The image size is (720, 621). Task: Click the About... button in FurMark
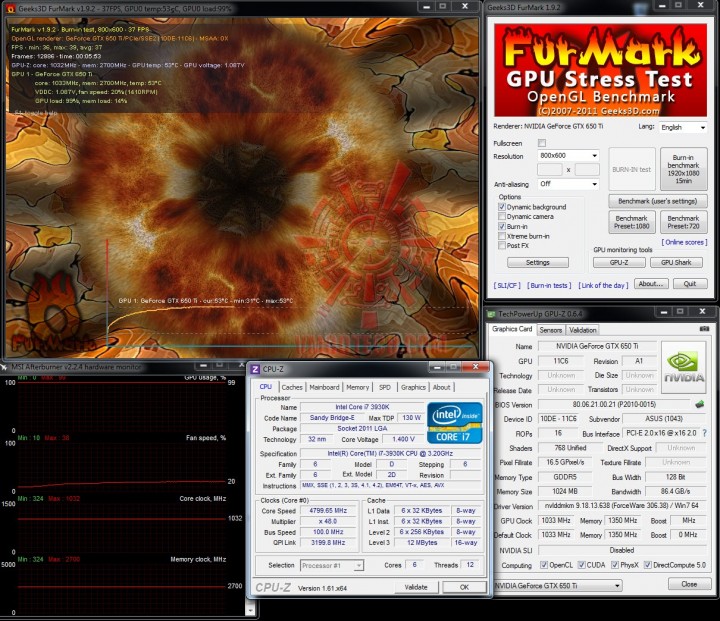(x=651, y=283)
